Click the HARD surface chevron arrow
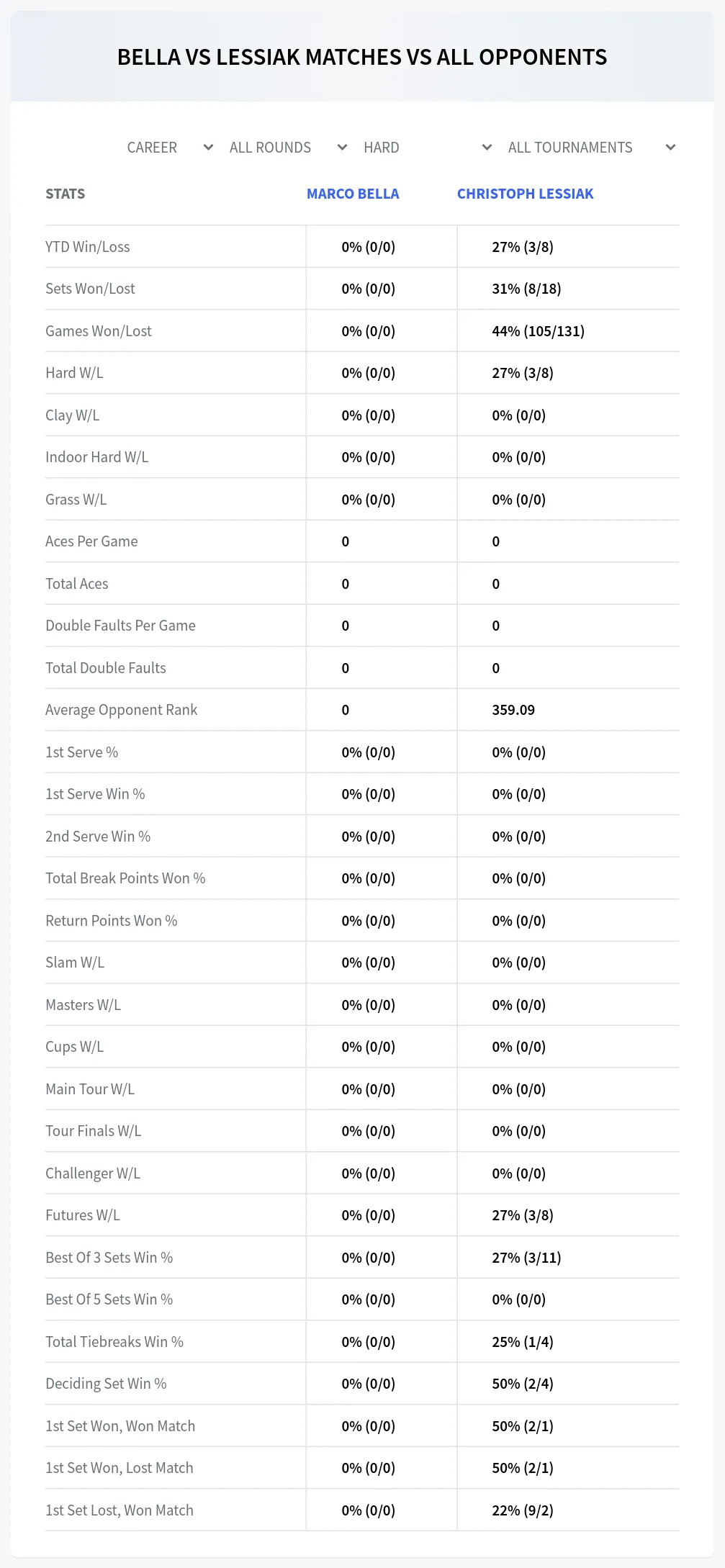Image resolution: width=725 pixels, height=1568 pixels. pos(487,148)
